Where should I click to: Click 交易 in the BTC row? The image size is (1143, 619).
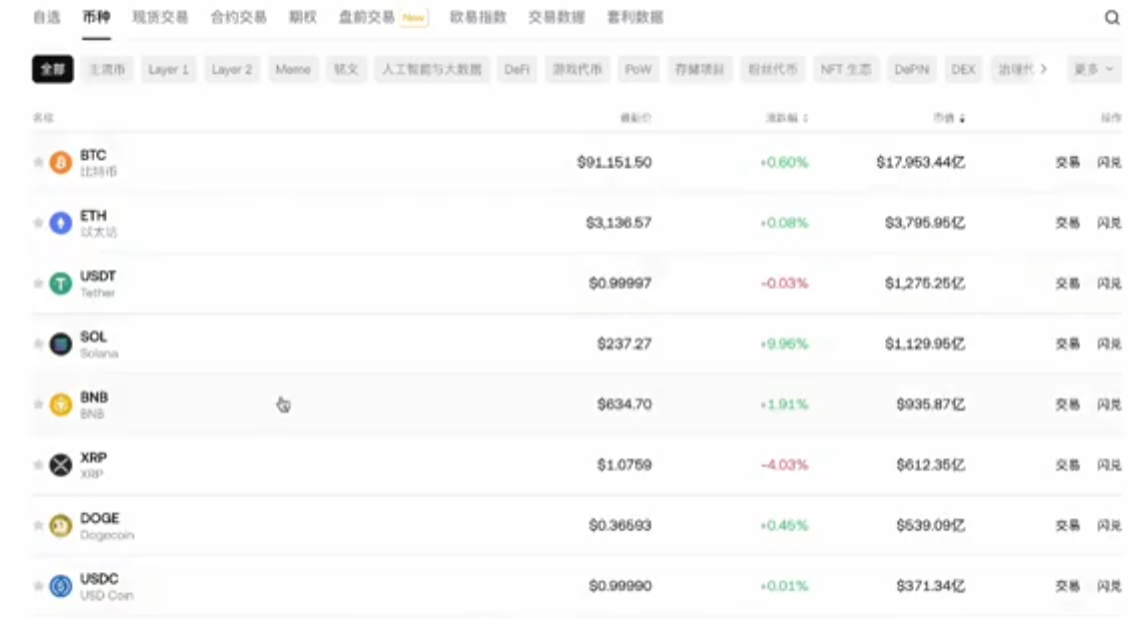1068,162
